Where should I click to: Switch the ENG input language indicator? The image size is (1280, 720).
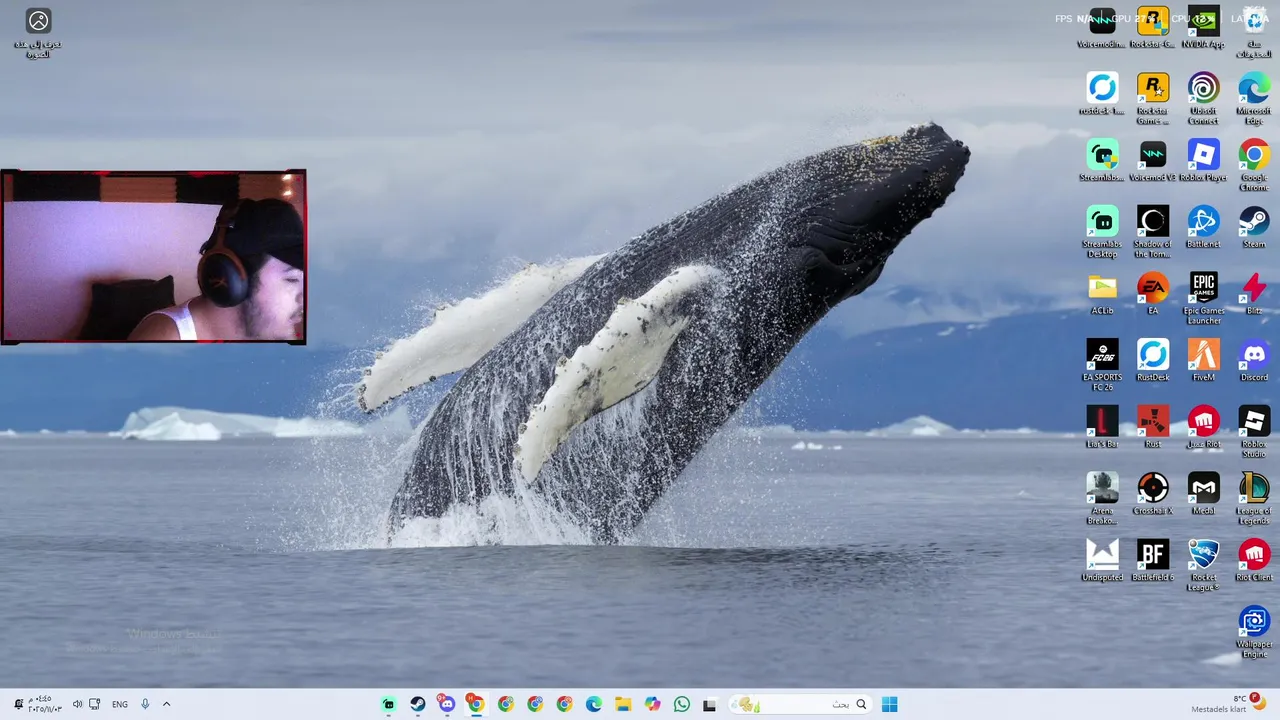(120, 704)
